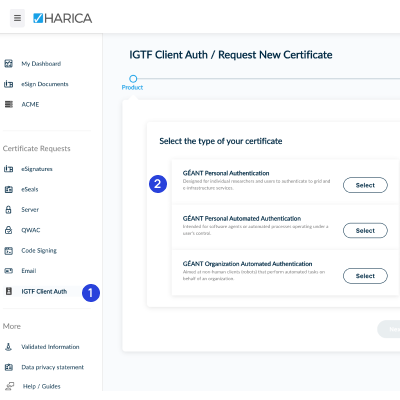Open Data privacy statement
Screen dimensions: 400x400
(x=53, y=367)
